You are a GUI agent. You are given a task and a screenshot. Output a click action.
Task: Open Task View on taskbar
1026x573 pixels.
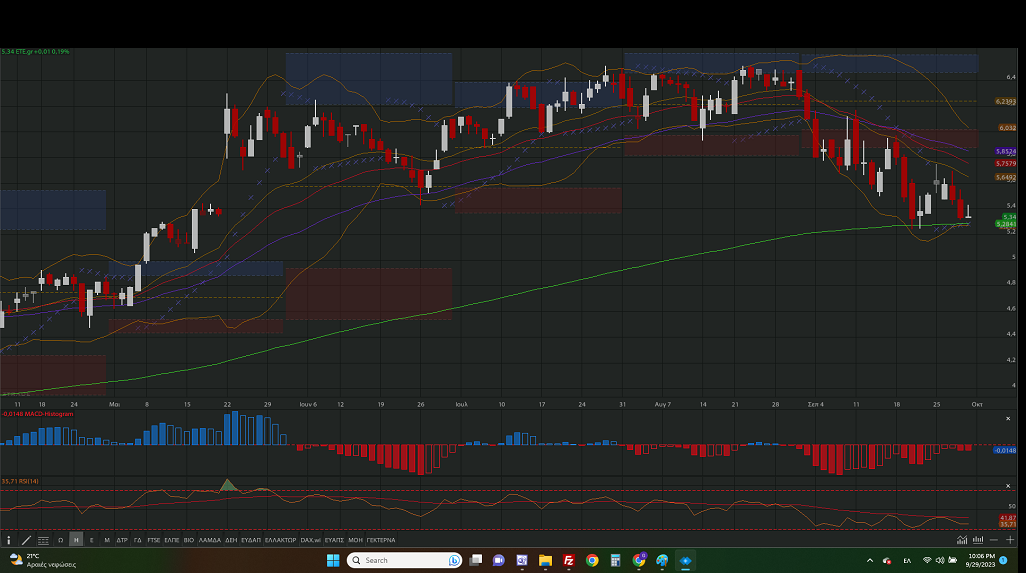pos(476,560)
